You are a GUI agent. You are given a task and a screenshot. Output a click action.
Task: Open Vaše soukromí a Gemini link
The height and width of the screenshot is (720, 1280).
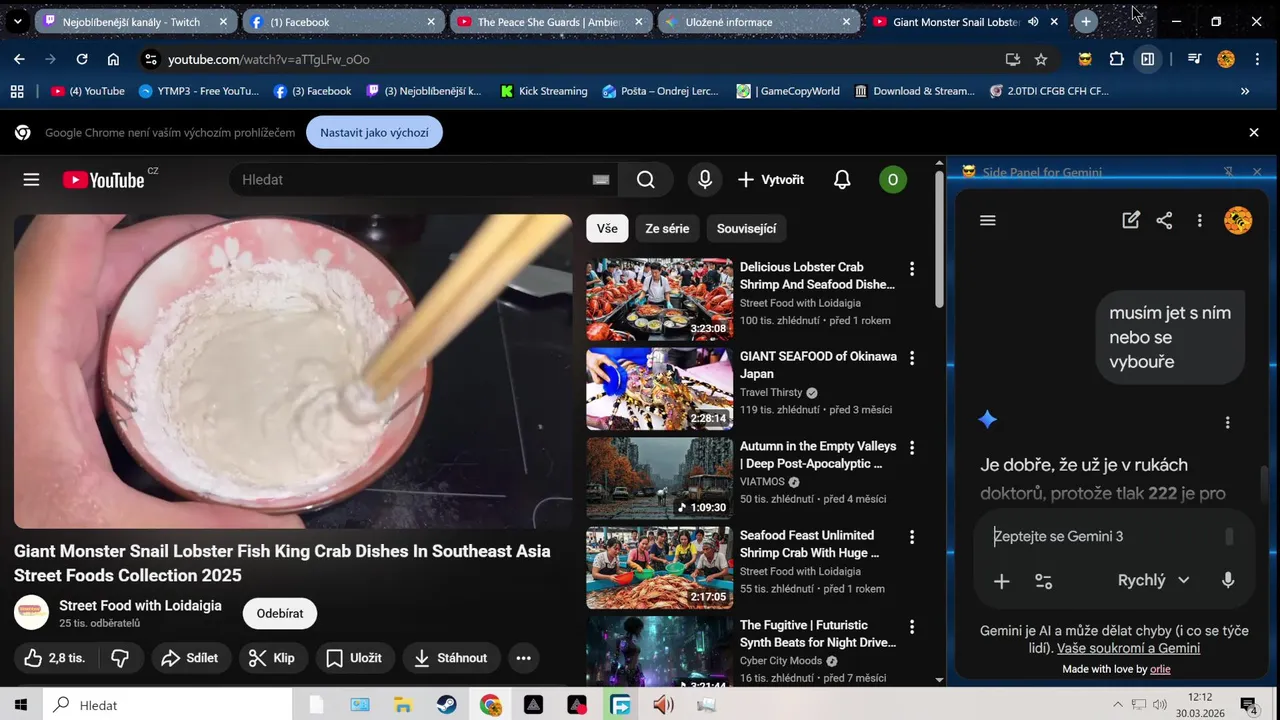click(x=1128, y=648)
